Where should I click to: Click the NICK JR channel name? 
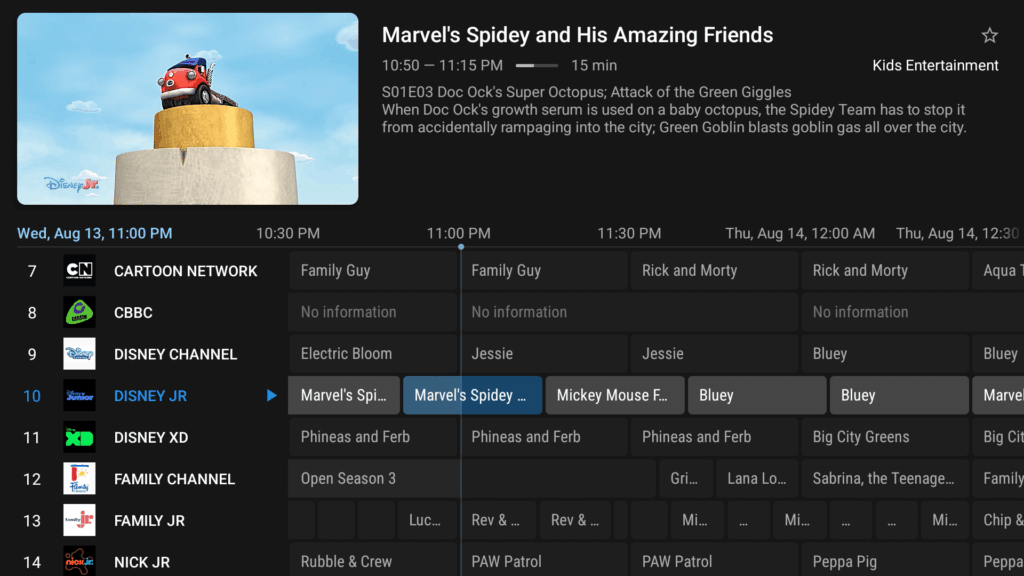point(142,562)
